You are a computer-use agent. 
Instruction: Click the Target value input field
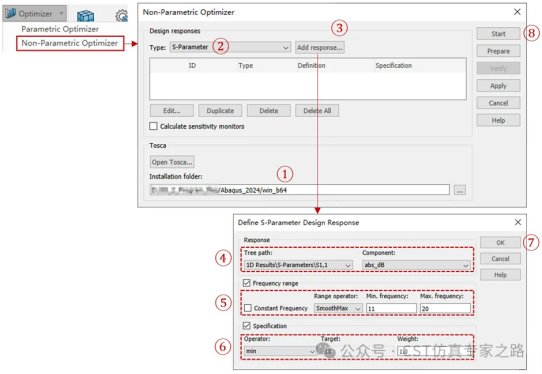pyautogui.click(x=356, y=351)
